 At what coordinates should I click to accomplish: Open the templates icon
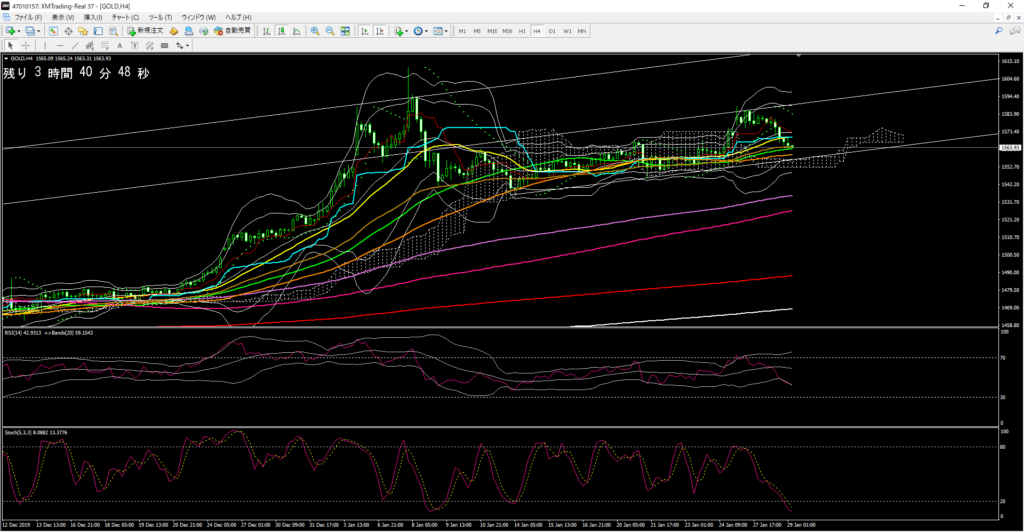(438, 31)
